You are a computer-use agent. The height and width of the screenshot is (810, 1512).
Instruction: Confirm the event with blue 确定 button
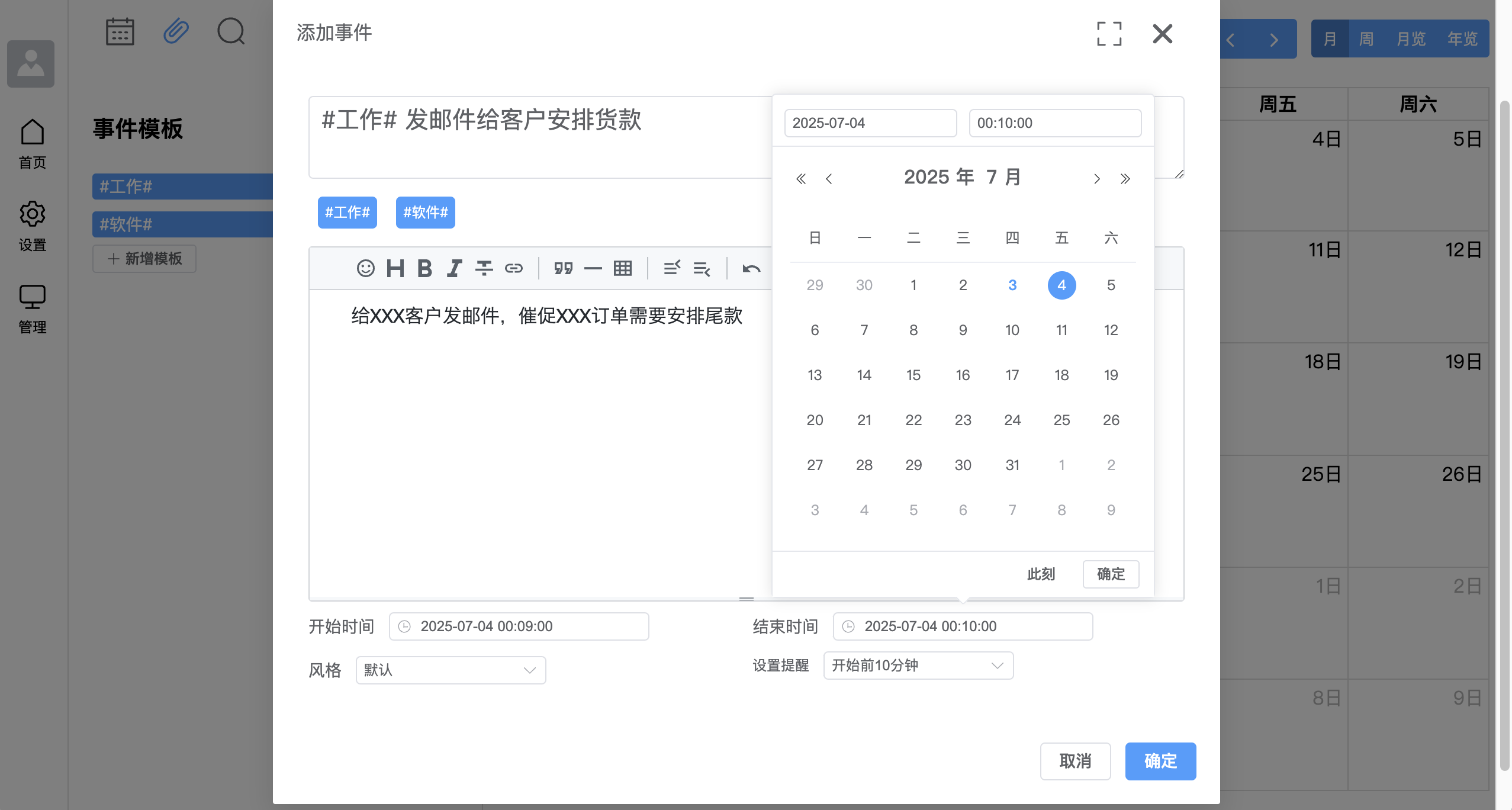[x=1160, y=761]
